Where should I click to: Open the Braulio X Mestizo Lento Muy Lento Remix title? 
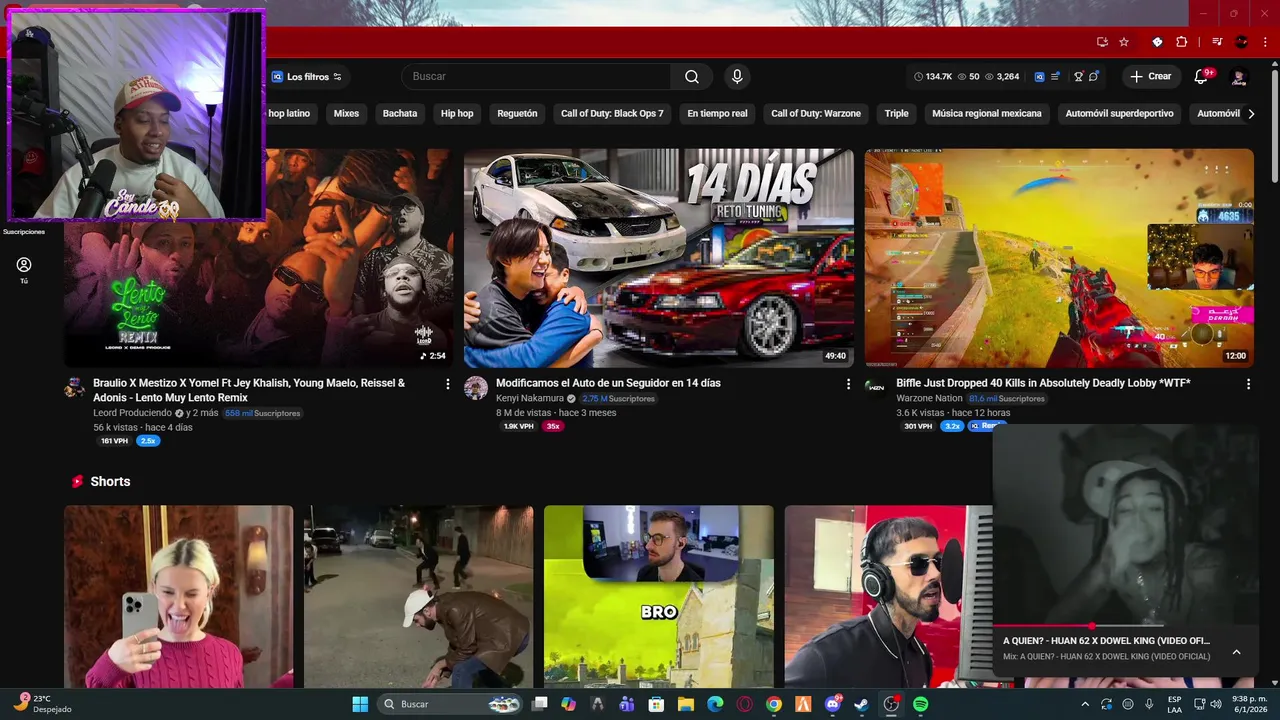(249, 390)
